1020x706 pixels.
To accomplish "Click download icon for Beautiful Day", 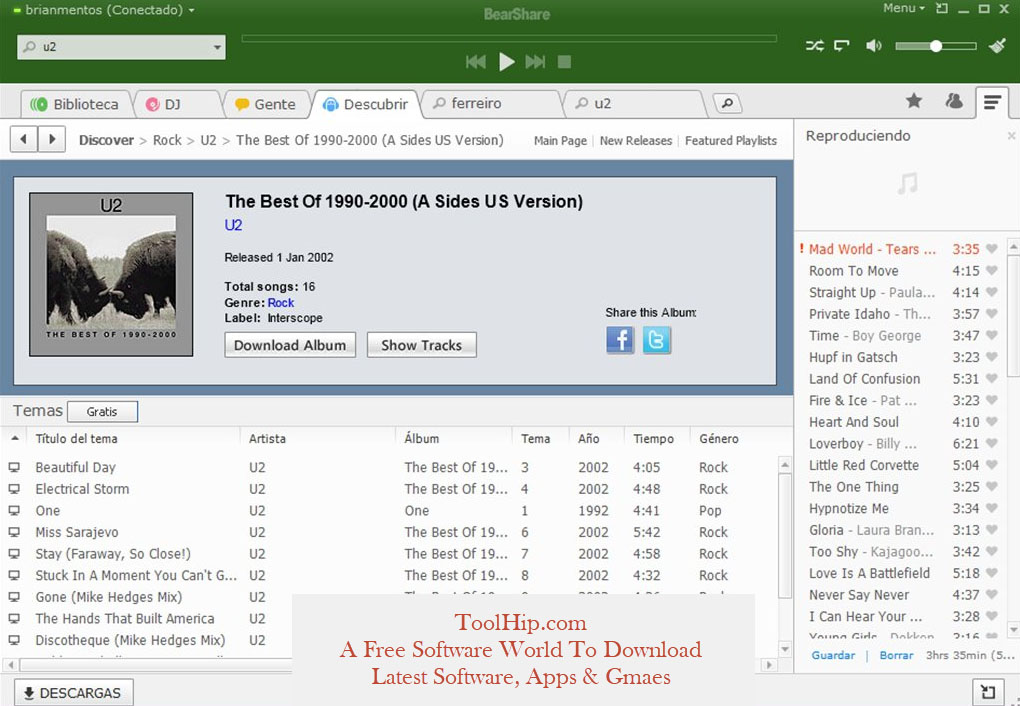I will click(14, 467).
